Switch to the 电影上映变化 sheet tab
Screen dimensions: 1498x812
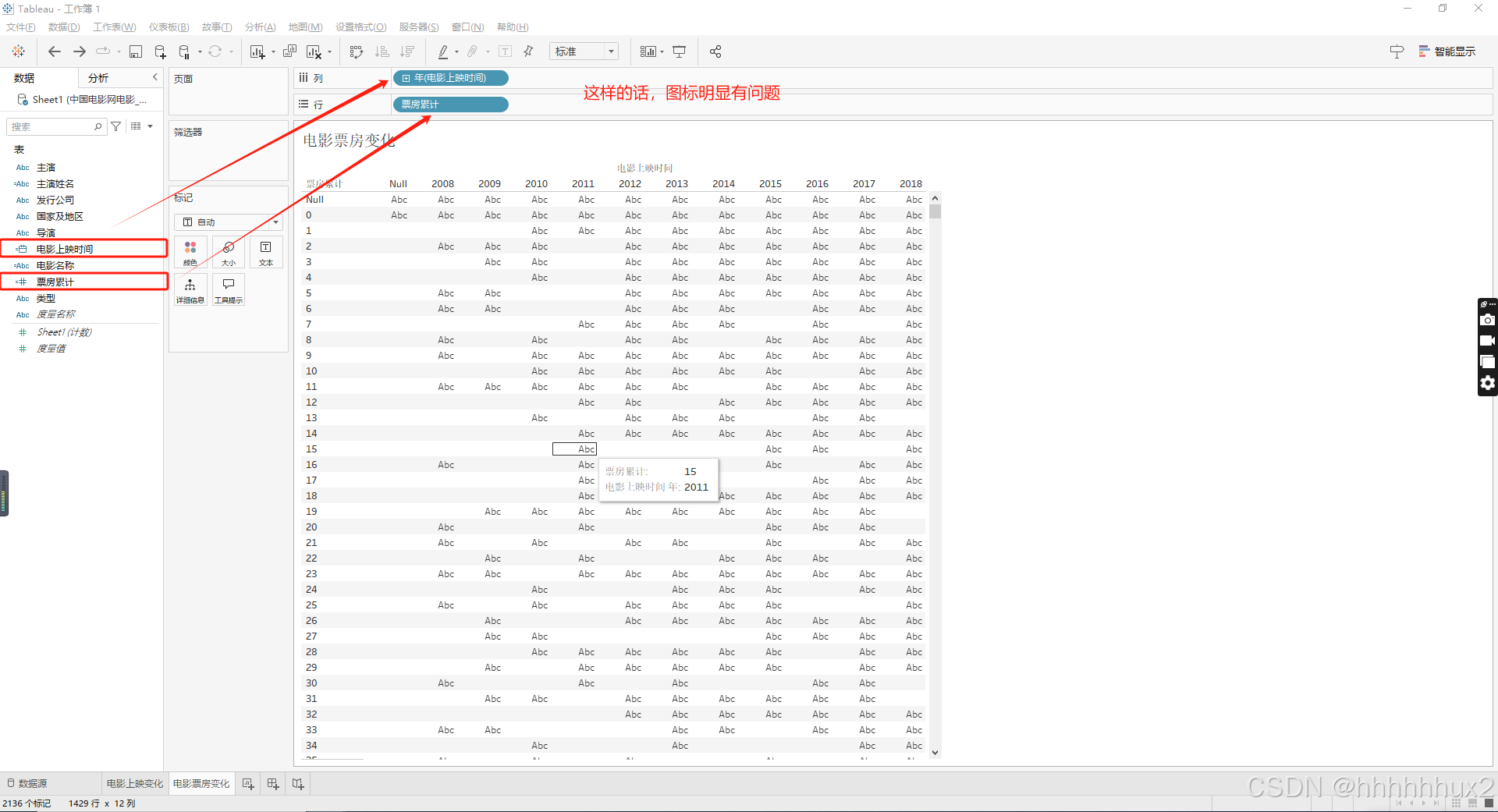point(135,784)
